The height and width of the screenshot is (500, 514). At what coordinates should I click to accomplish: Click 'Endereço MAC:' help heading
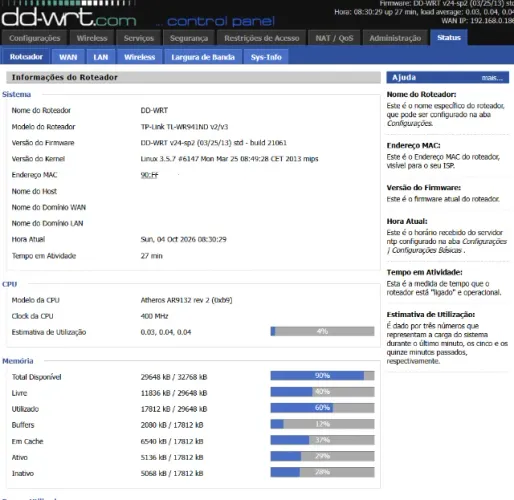click(413, 145)
